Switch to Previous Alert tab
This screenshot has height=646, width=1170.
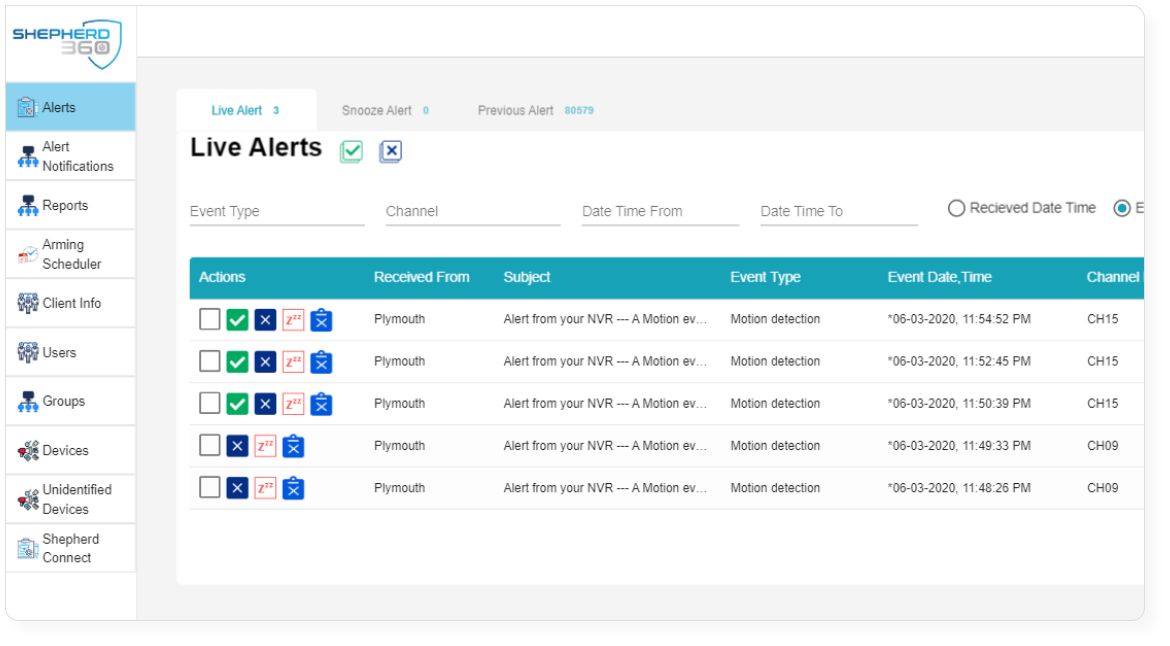(535, 110)
